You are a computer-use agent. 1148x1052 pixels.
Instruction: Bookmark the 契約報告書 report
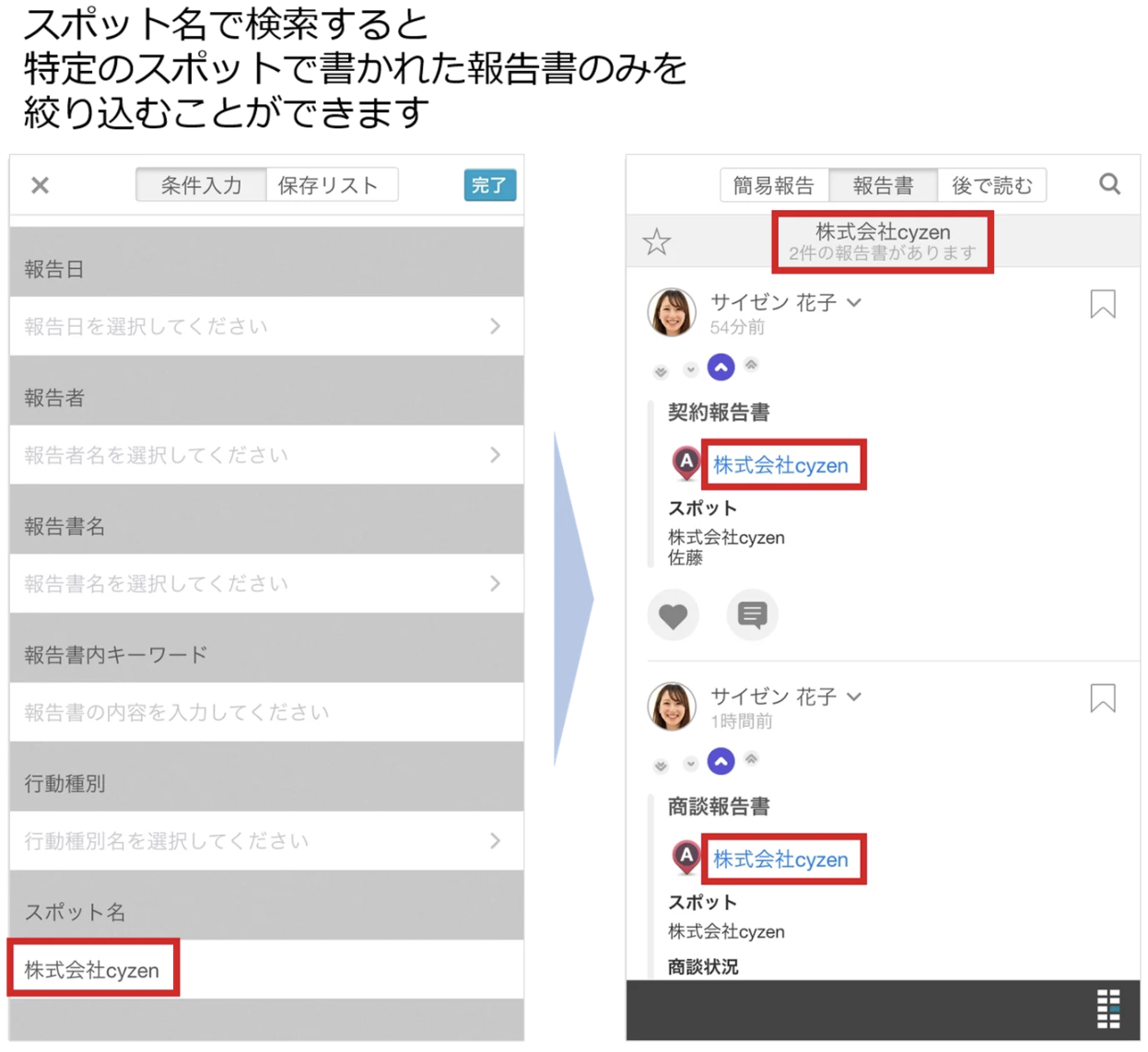pos(1103,304)
